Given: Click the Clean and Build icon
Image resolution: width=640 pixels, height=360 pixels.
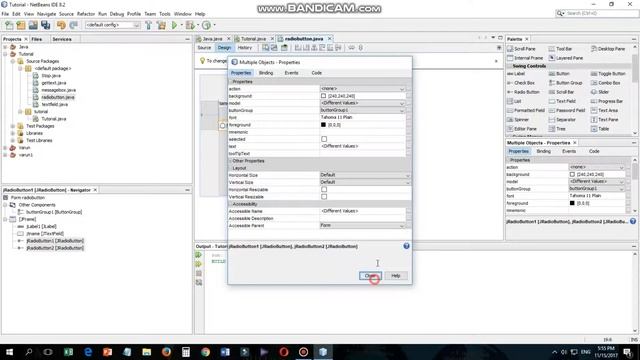Looking at the screenshot, I should [x=162, y=25].
